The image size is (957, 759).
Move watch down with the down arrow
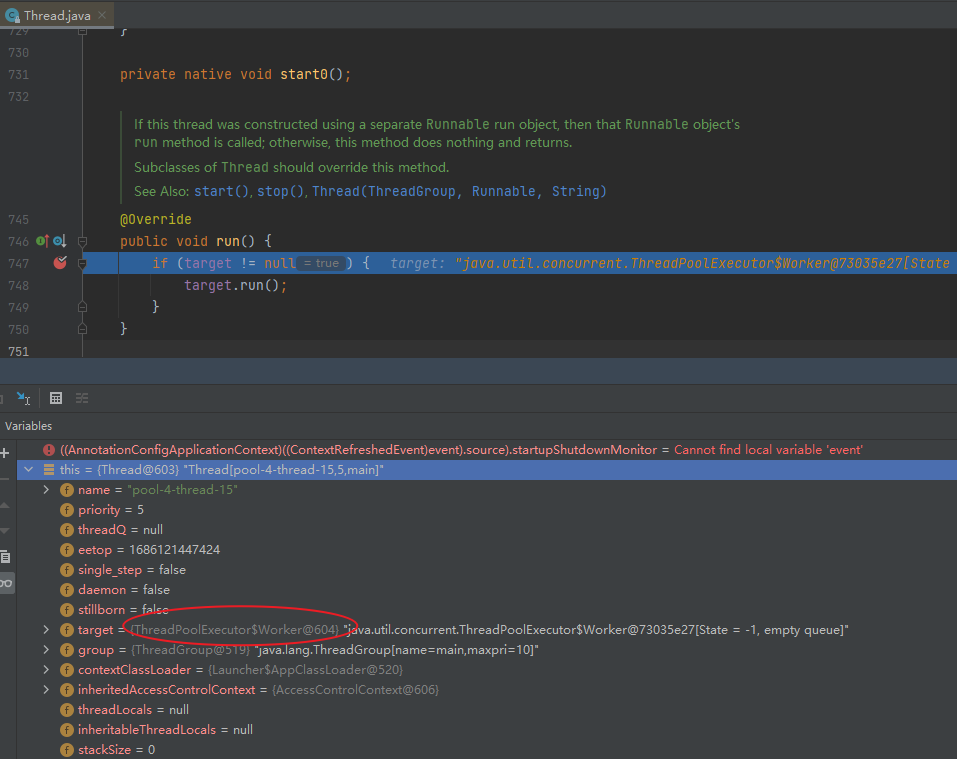point(5,531)
